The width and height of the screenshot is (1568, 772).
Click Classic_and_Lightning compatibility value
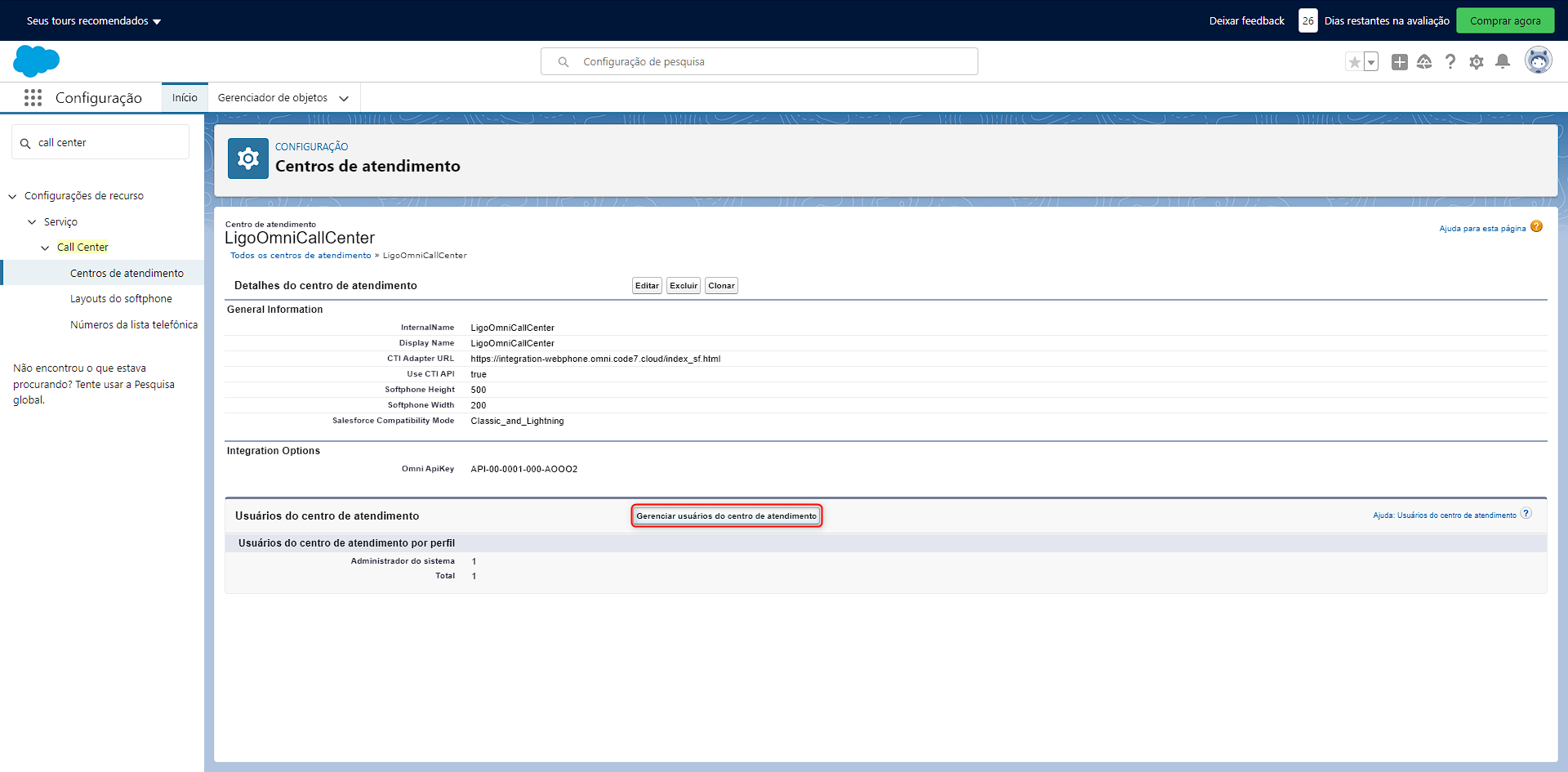click(517, 421)
